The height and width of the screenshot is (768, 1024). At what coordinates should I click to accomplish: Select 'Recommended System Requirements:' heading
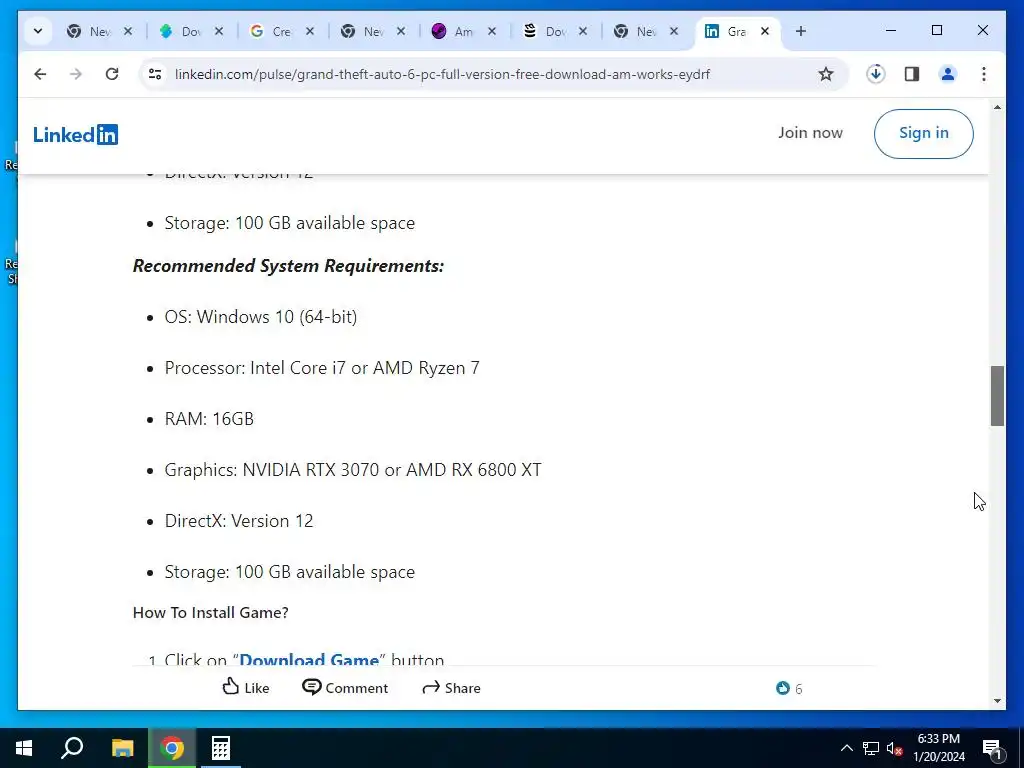tap(288, 266)
